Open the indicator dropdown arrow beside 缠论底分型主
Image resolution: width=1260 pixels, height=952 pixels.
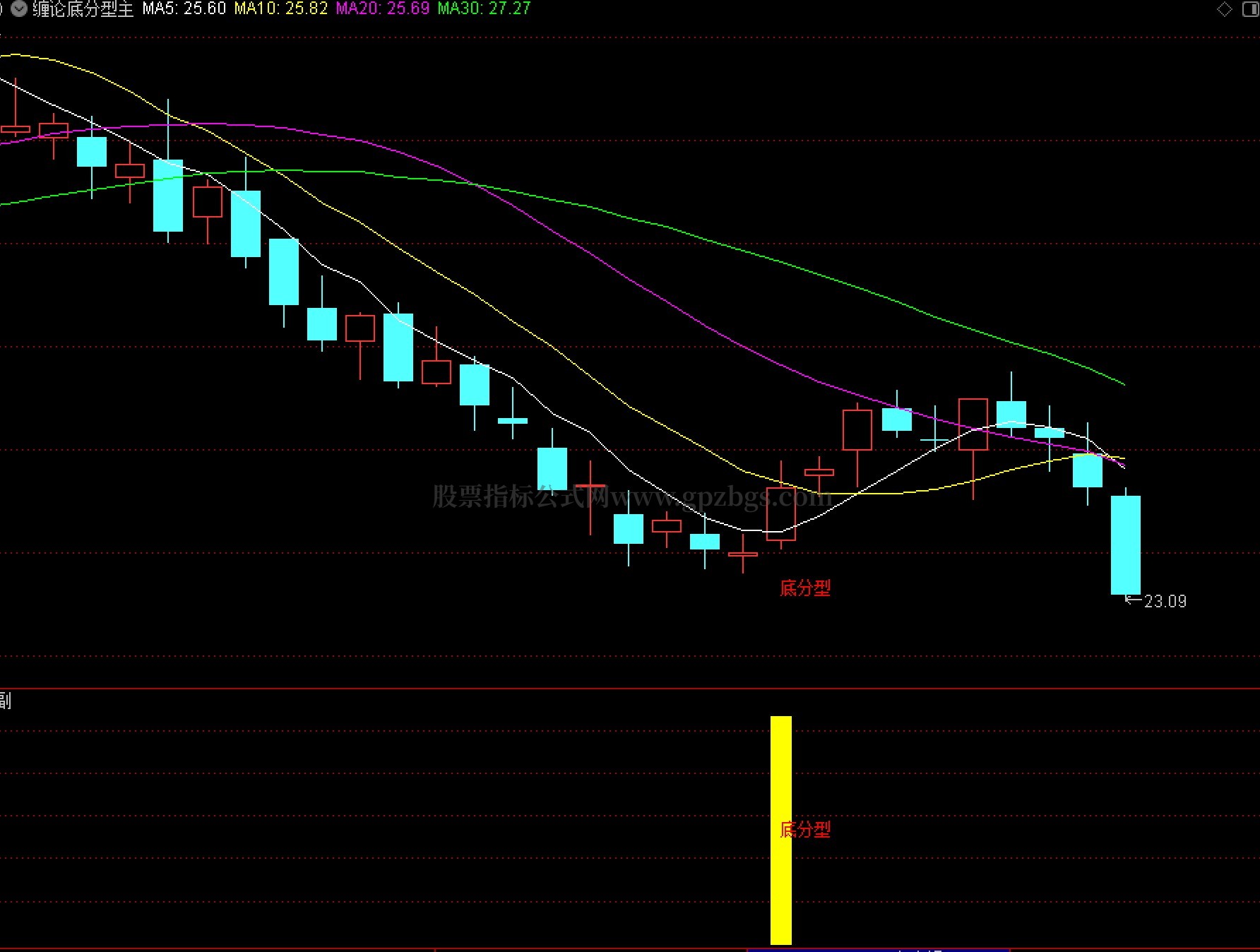(x=19, y=8)
